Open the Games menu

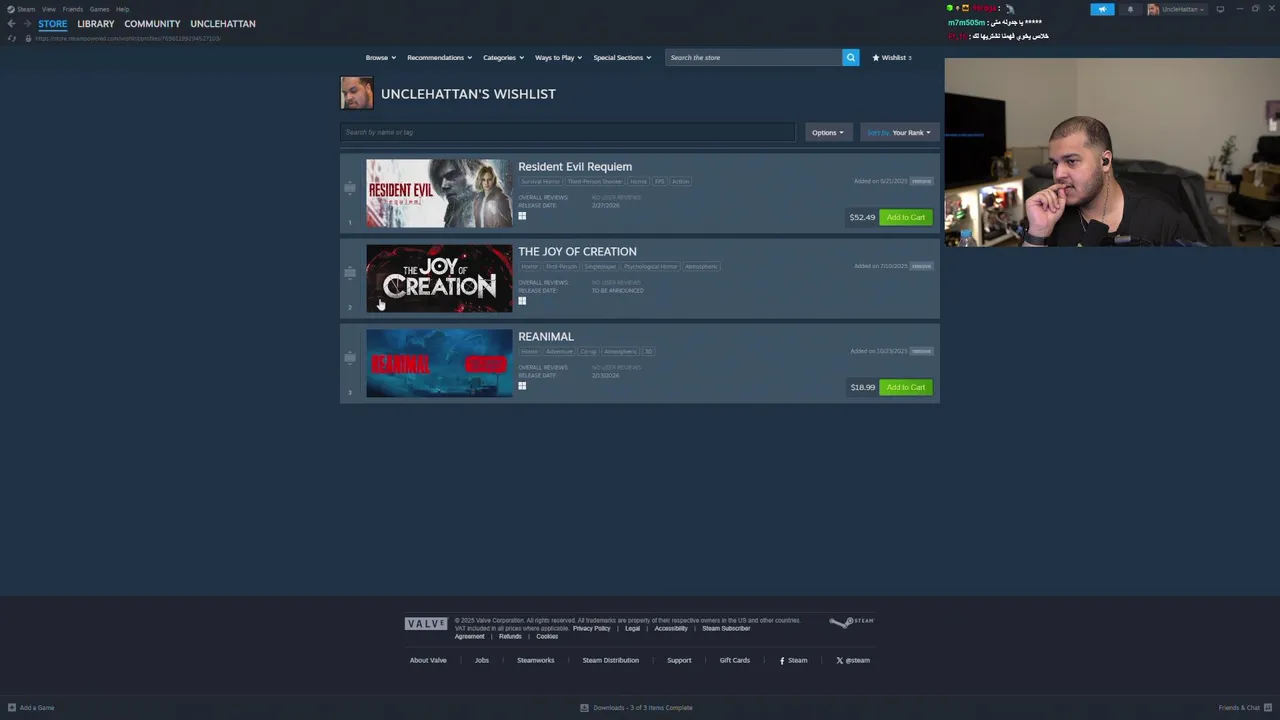point(99,9)
